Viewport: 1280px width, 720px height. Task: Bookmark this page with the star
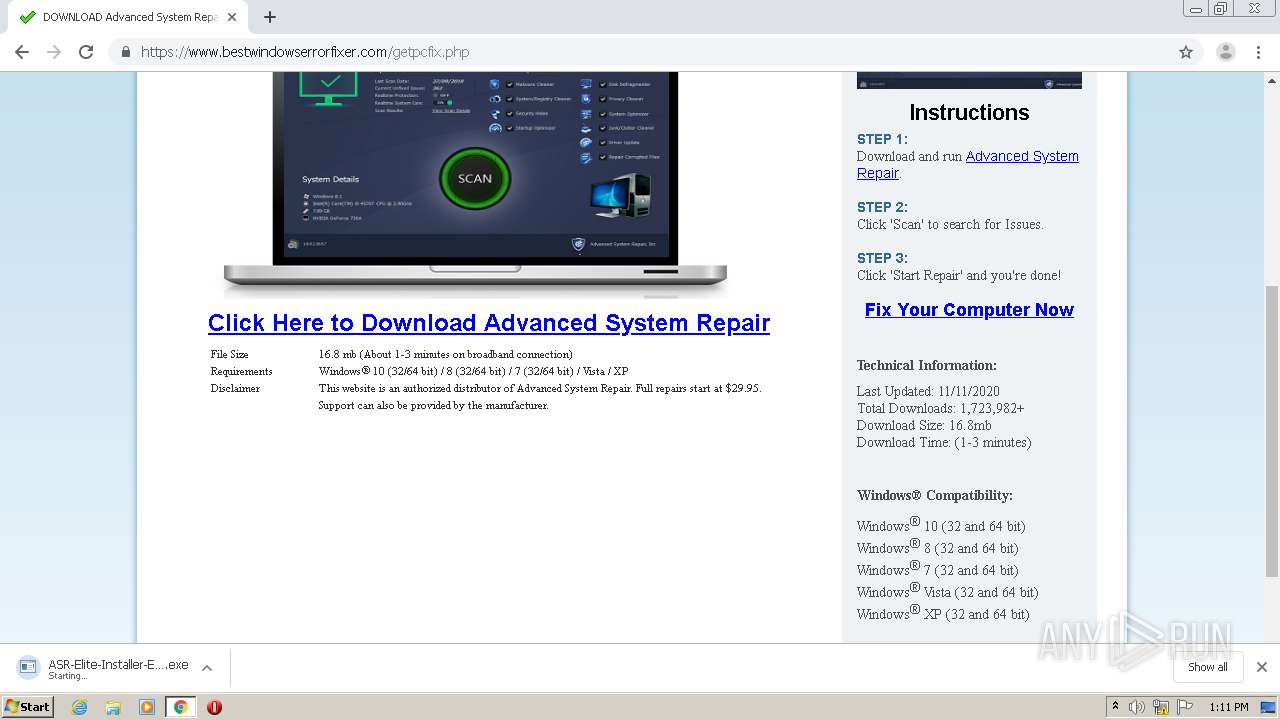point(1186,52)
